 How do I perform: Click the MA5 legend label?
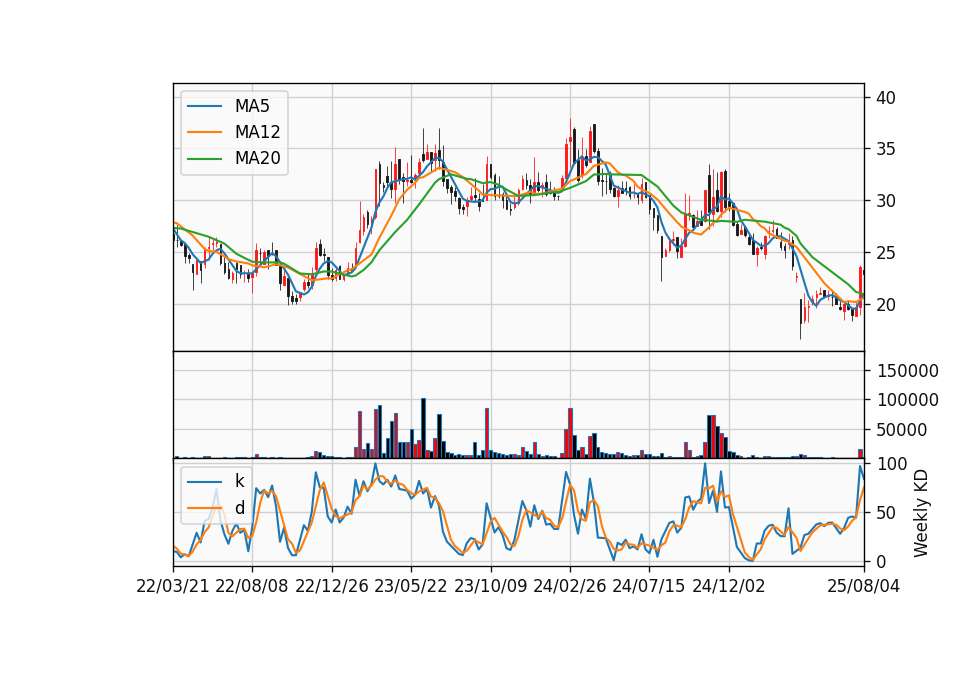click(252, 106)
